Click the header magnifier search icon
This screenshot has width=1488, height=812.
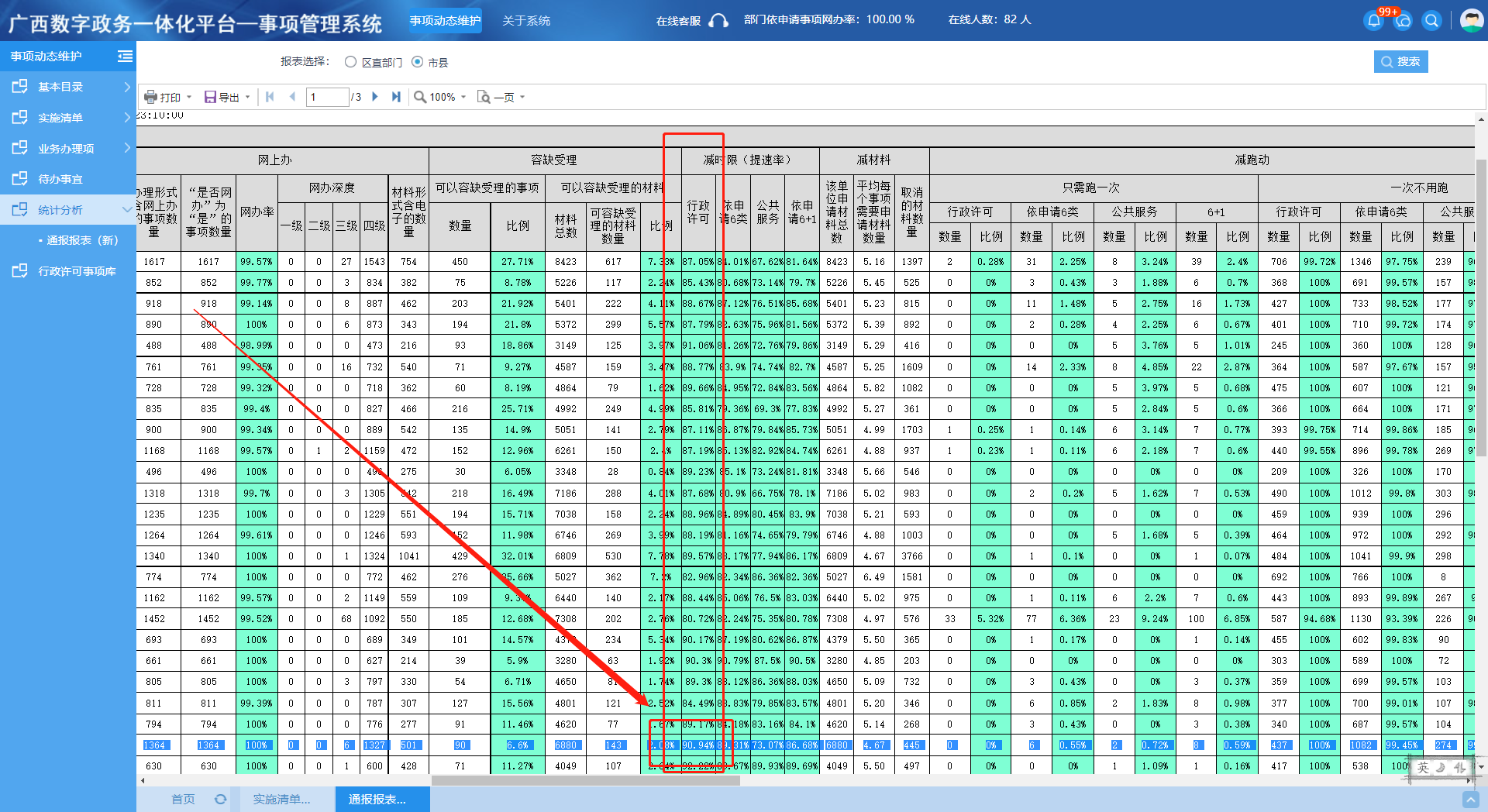click(x=1431, y=21)
